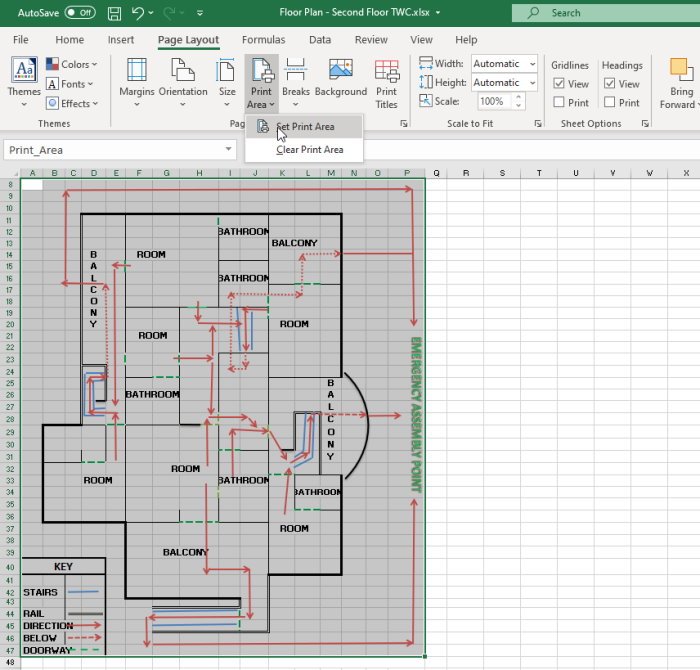Click the Effects button
This screenshot has height=670, width=700.
click(70, 103)
